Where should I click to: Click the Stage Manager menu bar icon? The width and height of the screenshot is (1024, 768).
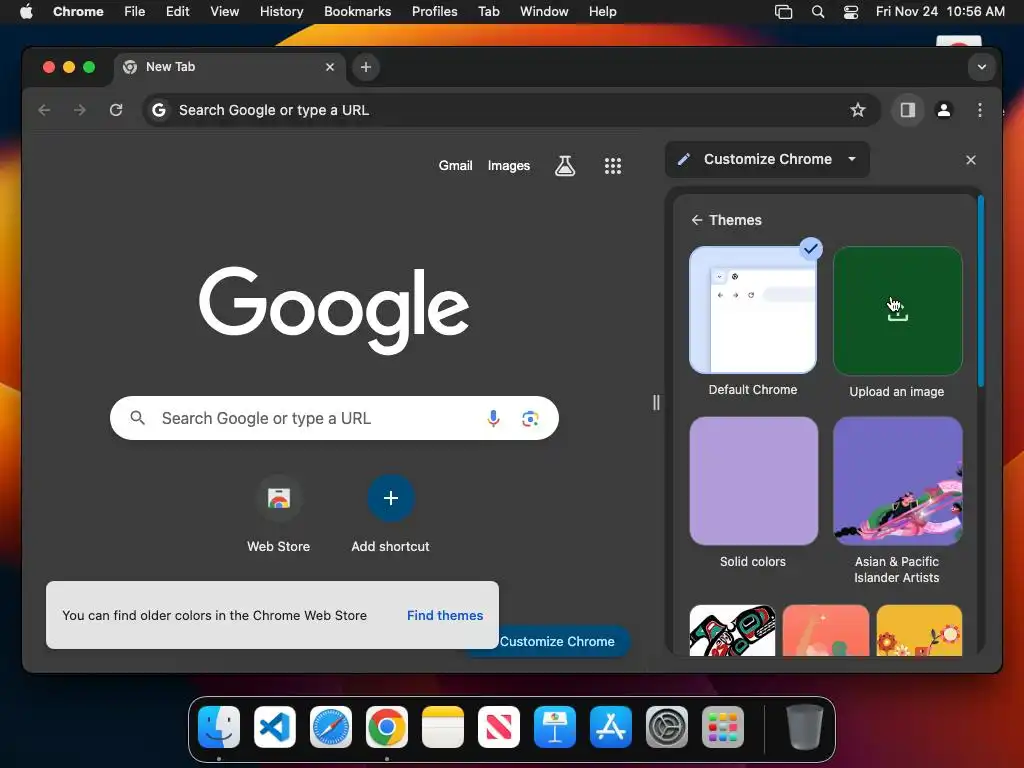coord(783,11)
